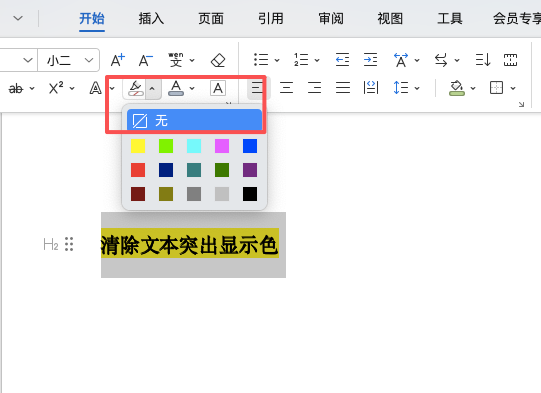541x393 pixels.
Task: Toggle align right
Action: [x=314, y=88]
